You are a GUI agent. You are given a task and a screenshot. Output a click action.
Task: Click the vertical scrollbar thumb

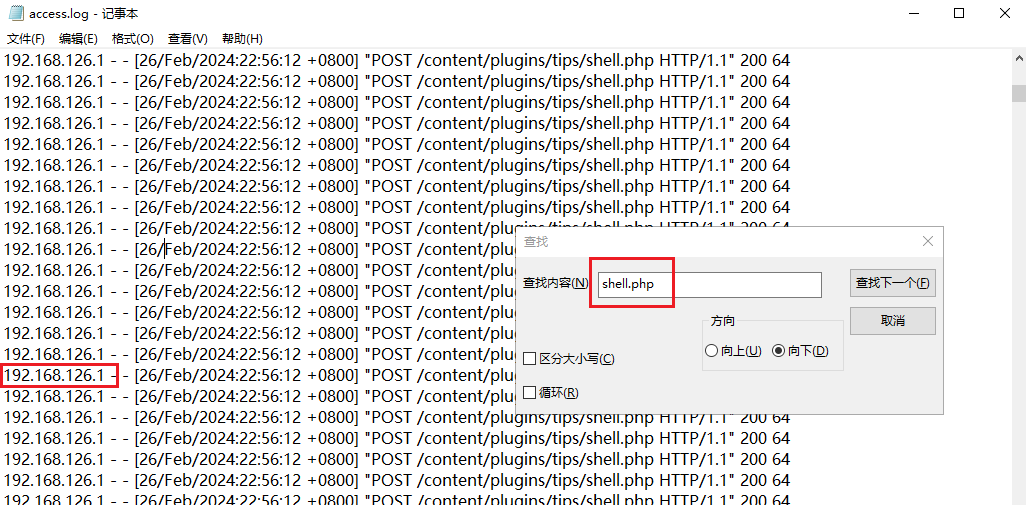(1018, 94)
